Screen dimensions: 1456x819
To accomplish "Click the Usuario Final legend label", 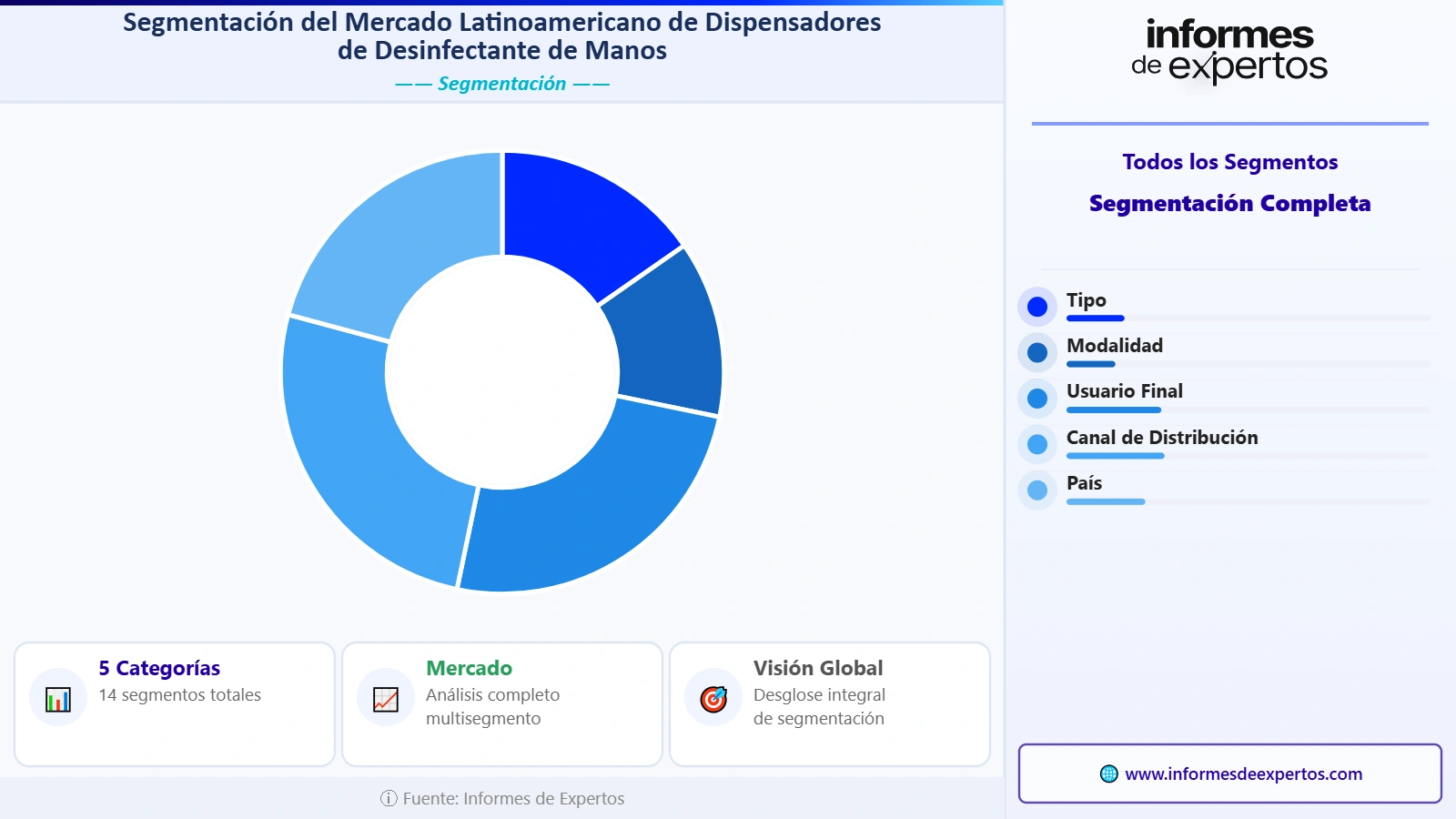I will 1125,391.
